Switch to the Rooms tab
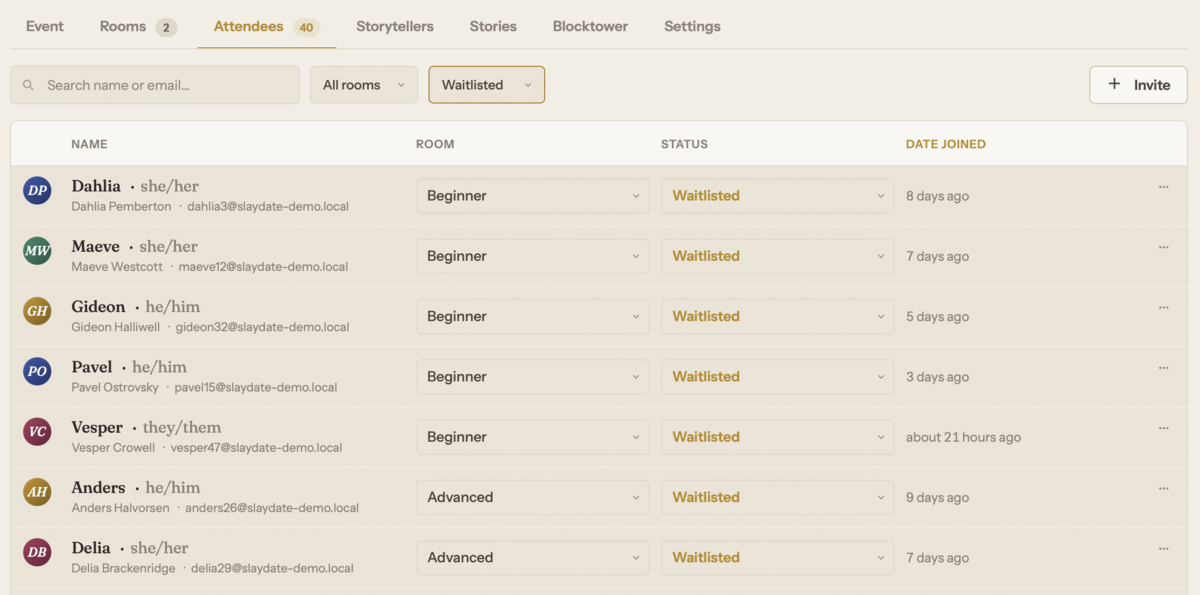Image resolution: width=1200 pixels, height=595 pixels. click(x=138, y=26)
